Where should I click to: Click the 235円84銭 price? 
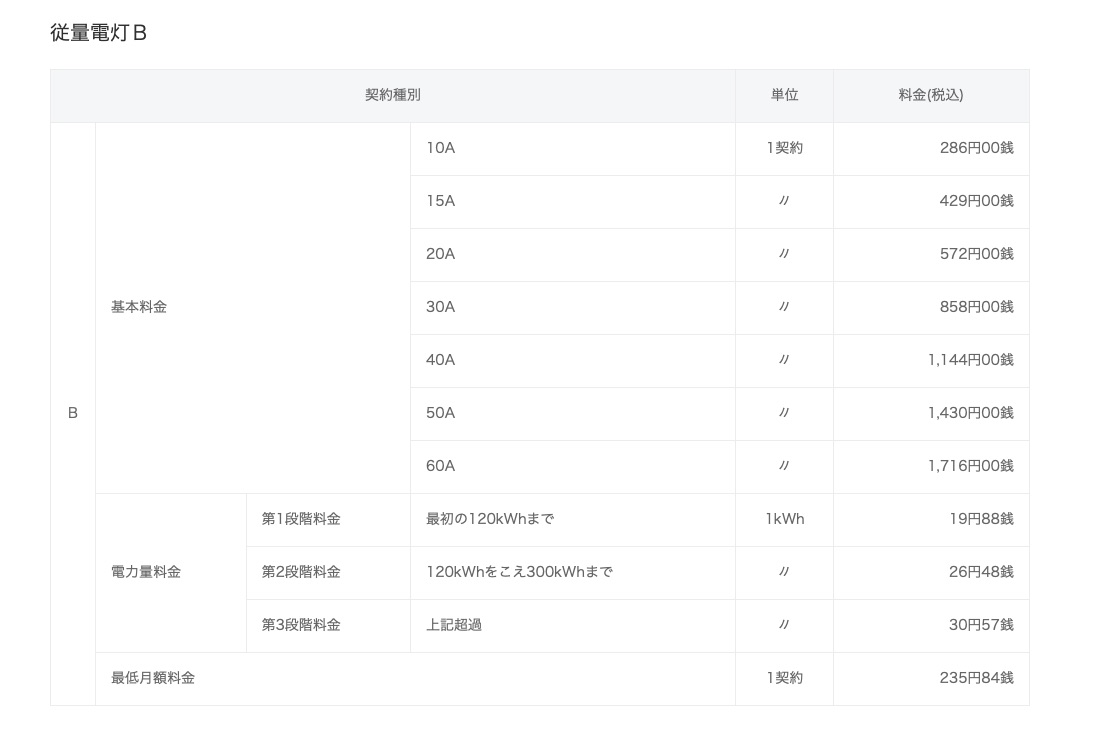[x=977, y=678]
